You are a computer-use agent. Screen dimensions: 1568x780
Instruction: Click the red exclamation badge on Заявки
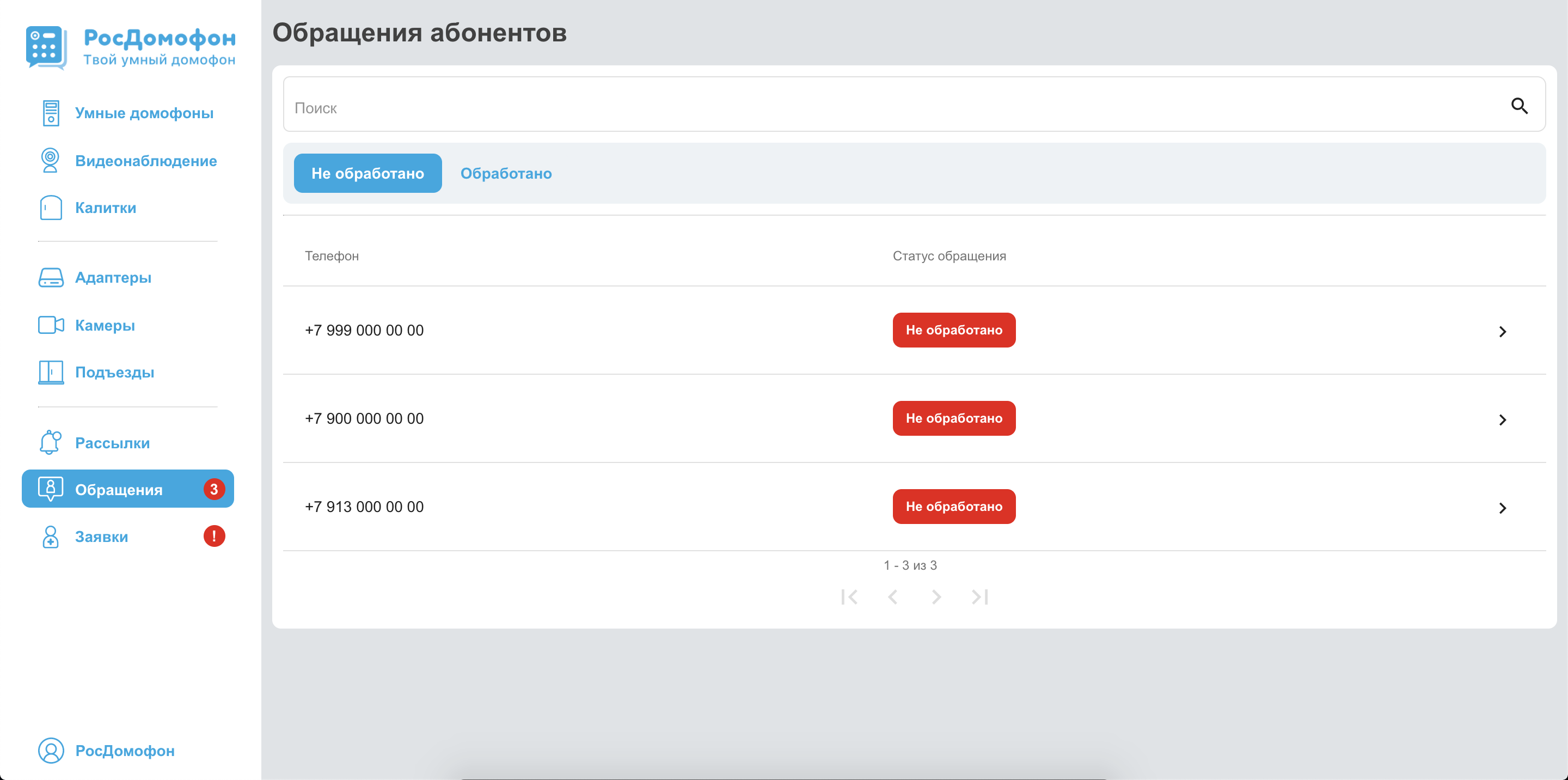tap(215, 537)
